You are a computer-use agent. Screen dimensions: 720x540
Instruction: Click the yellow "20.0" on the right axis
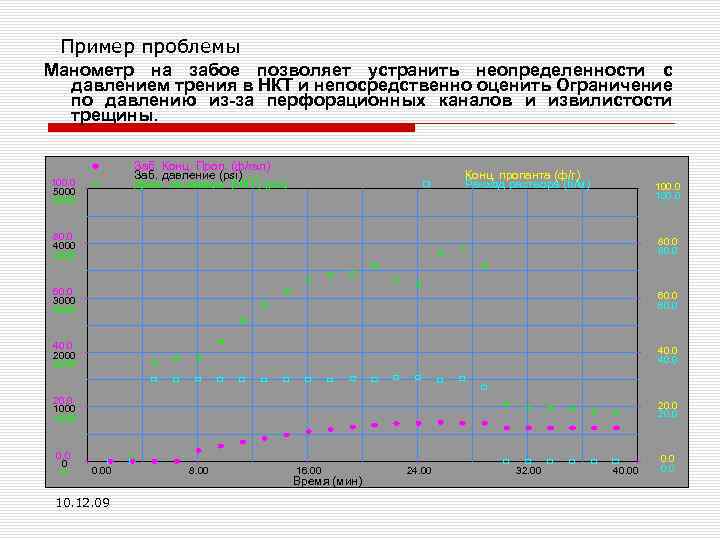coord(668,405)
